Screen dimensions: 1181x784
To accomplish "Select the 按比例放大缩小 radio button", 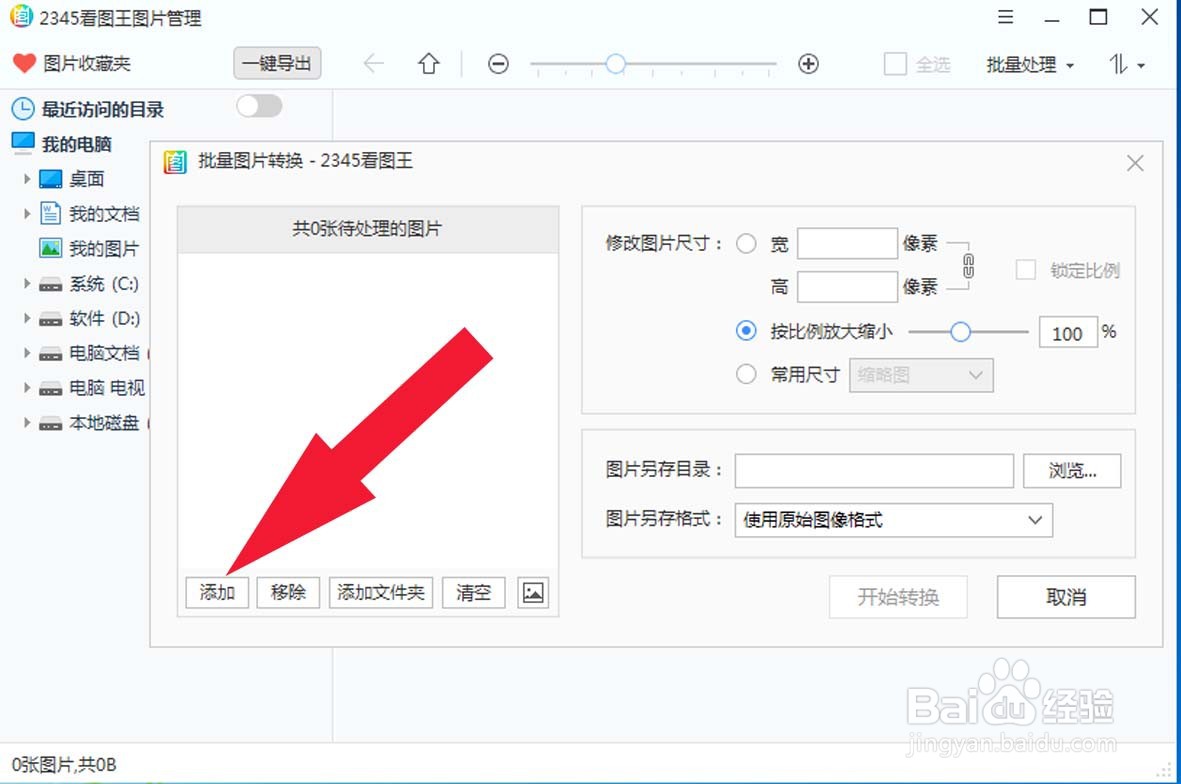I will (x=746, y=331).
